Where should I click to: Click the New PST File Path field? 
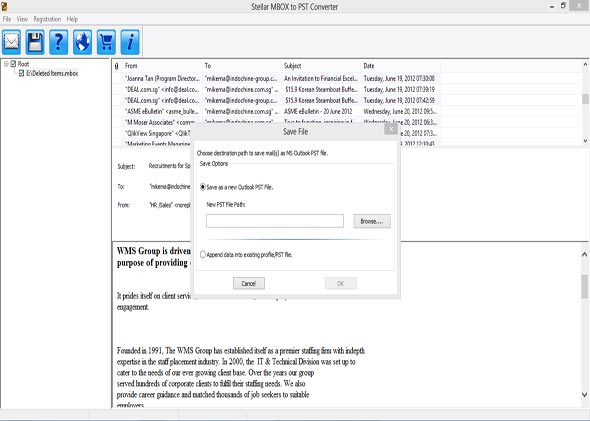[x=275, y=221]
